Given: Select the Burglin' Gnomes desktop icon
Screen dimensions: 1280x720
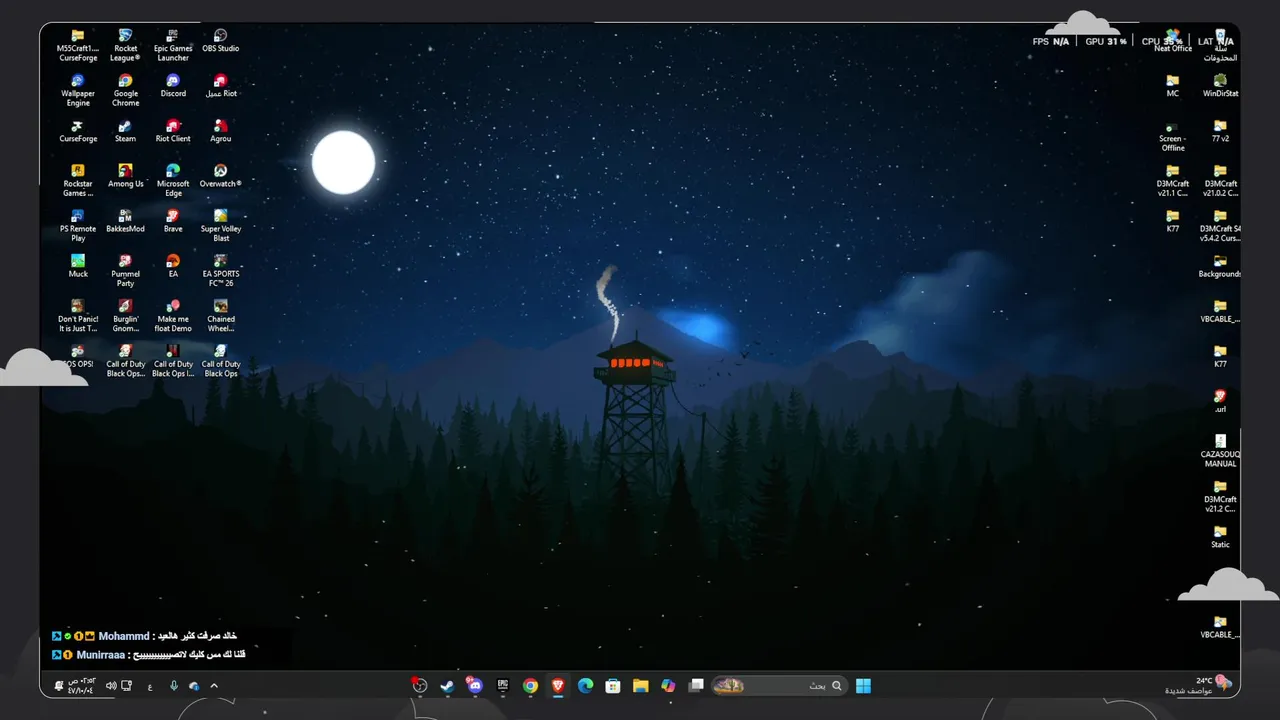Looking at the screenshot, I should click(125, 315).
